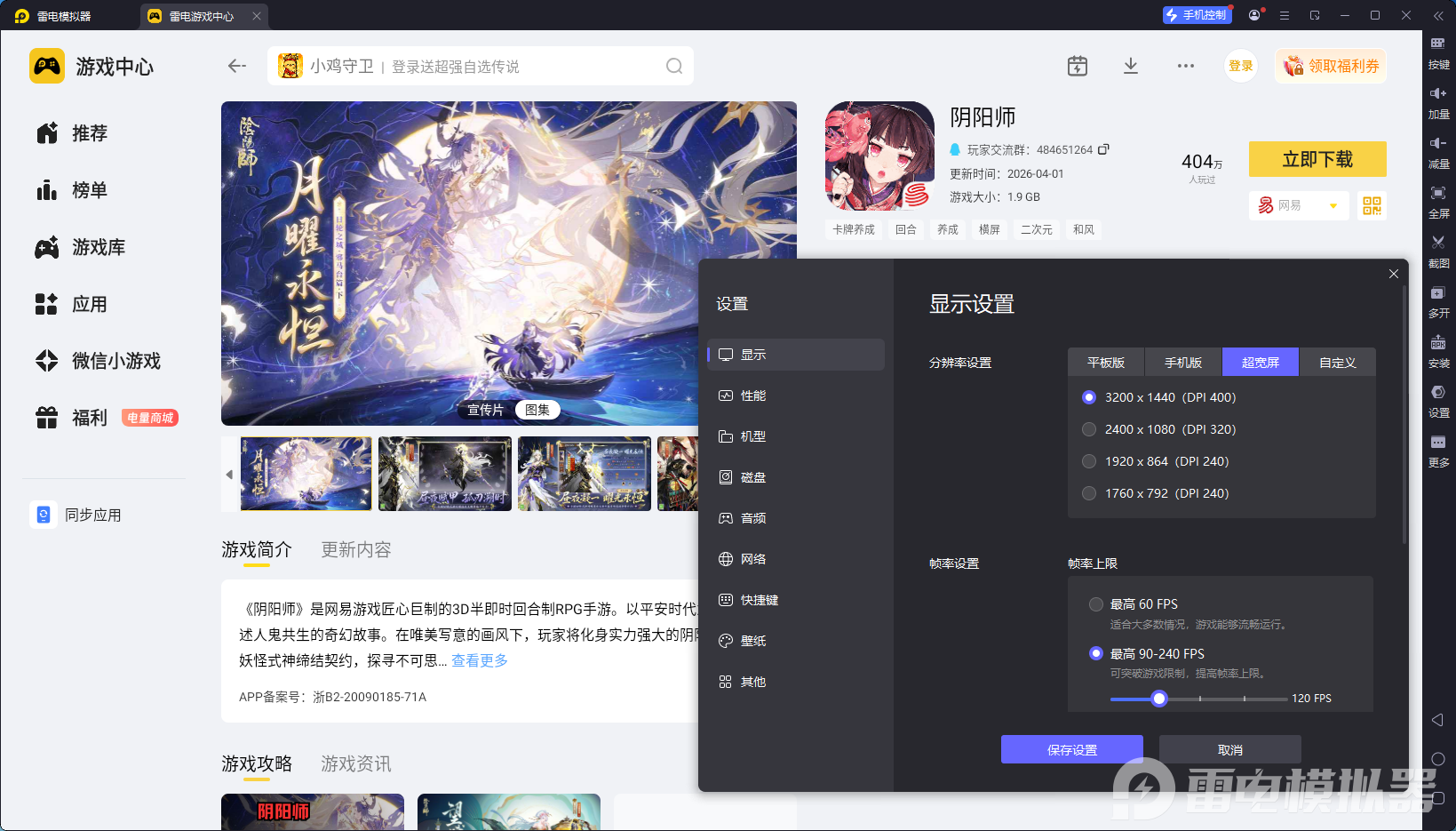Screen dimensions: 1456x831
Task: Click the 卡牌养成 genre tag
Action: pyautogui.click(x=854, y=229)
